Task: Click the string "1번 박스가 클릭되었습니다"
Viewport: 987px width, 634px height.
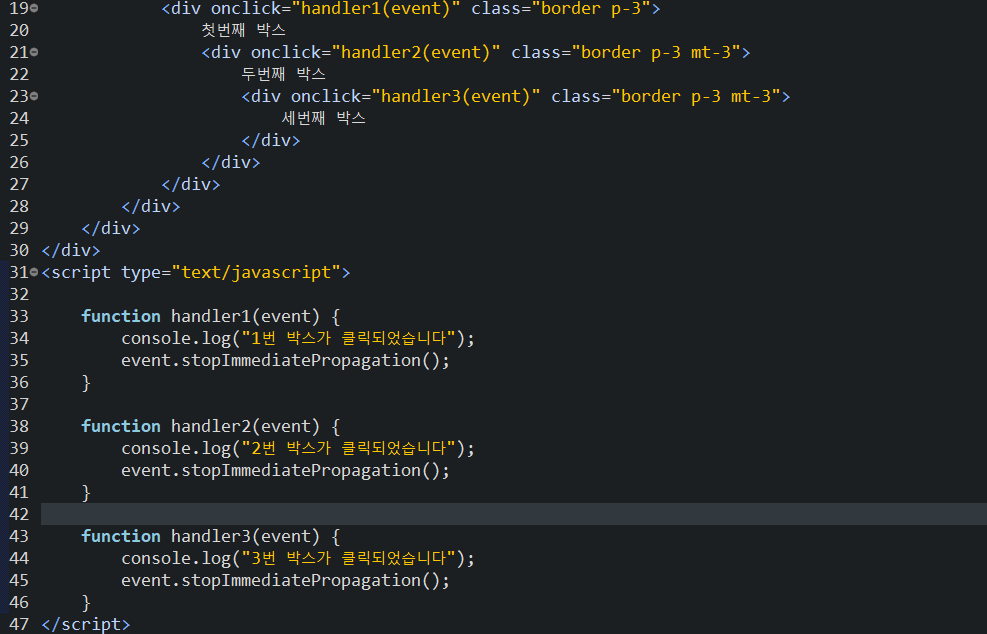Action: tap(349, 338)
